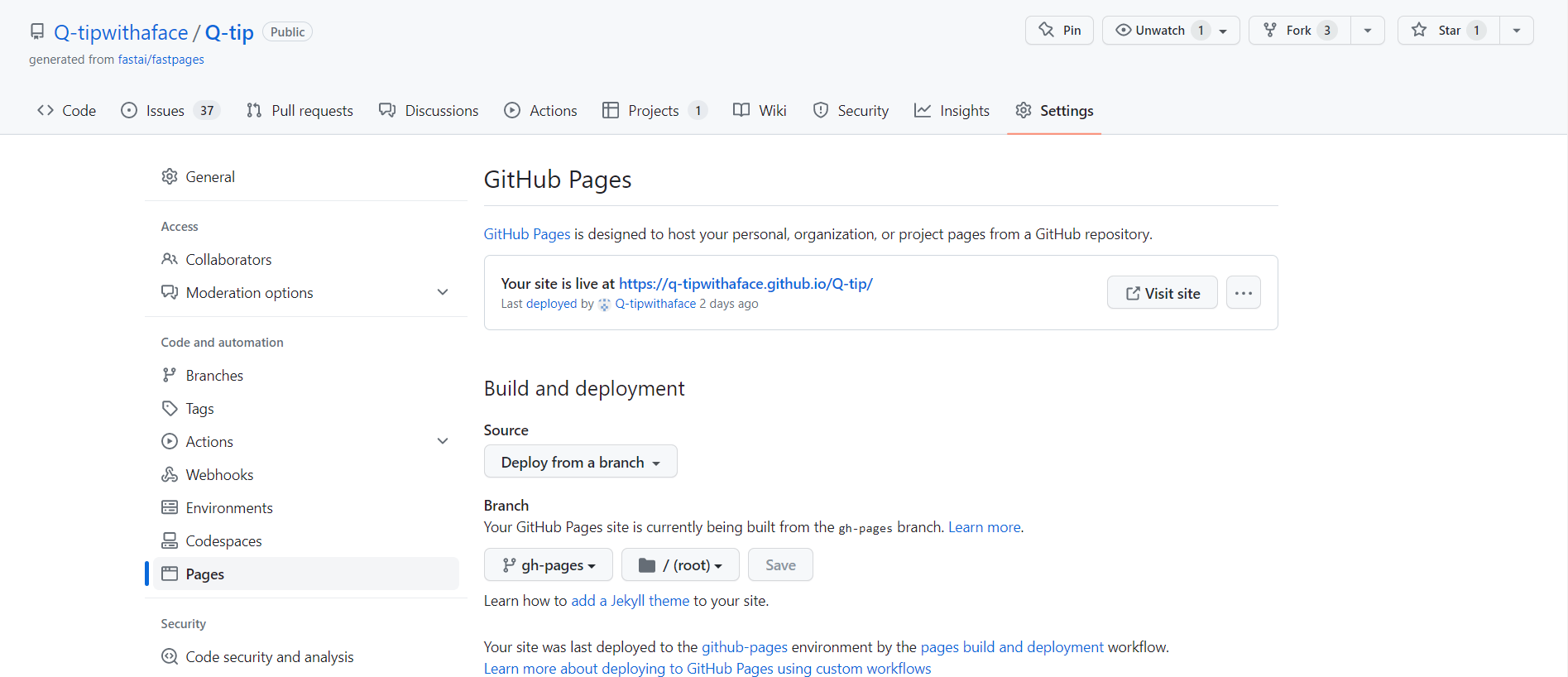Screen dimensions: 1568x677
Task: Click the Settings gear icon tab
Action: pos(1024,110)
